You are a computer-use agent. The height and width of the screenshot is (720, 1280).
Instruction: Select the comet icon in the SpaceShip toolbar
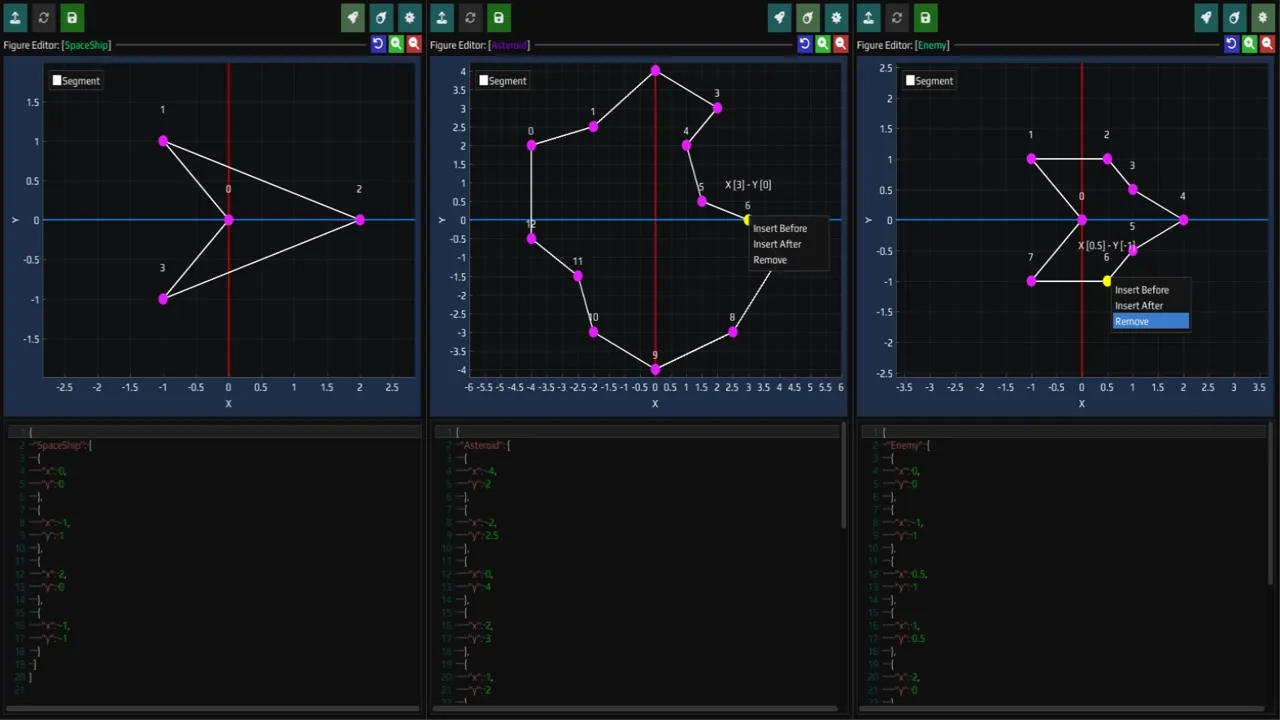(380, 17)
